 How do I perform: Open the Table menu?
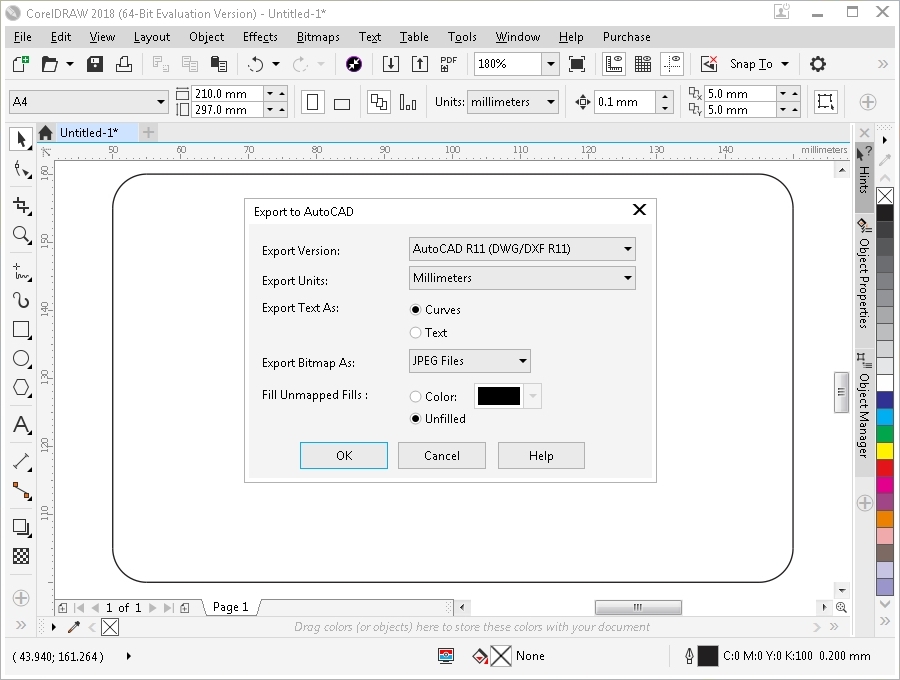click(414, 37)
